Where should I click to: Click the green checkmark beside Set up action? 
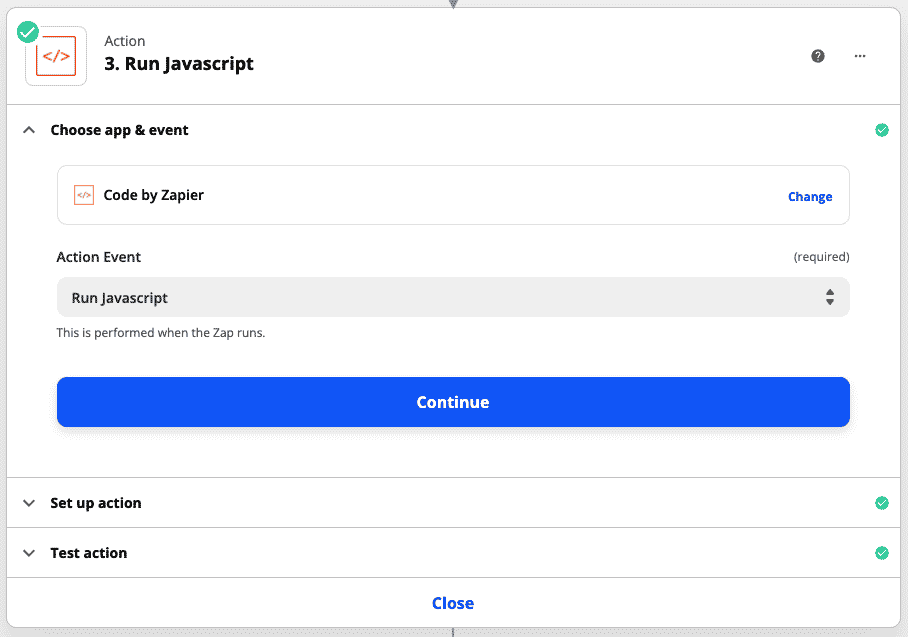tap(882, 503)
